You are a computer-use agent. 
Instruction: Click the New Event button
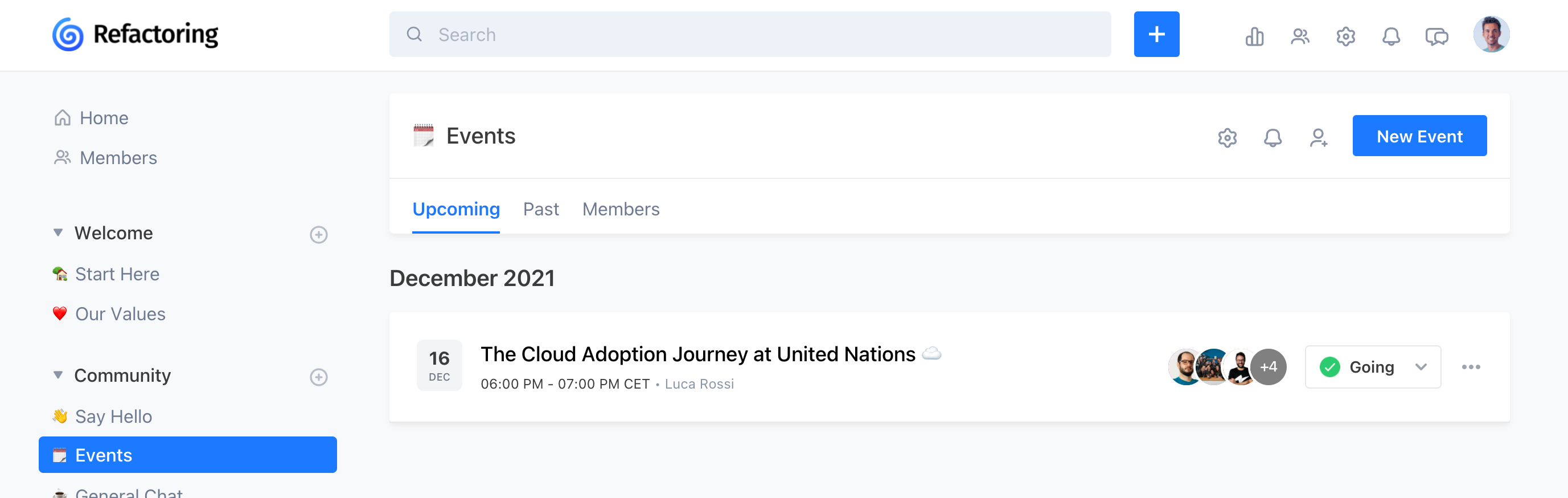point(1419,136)
